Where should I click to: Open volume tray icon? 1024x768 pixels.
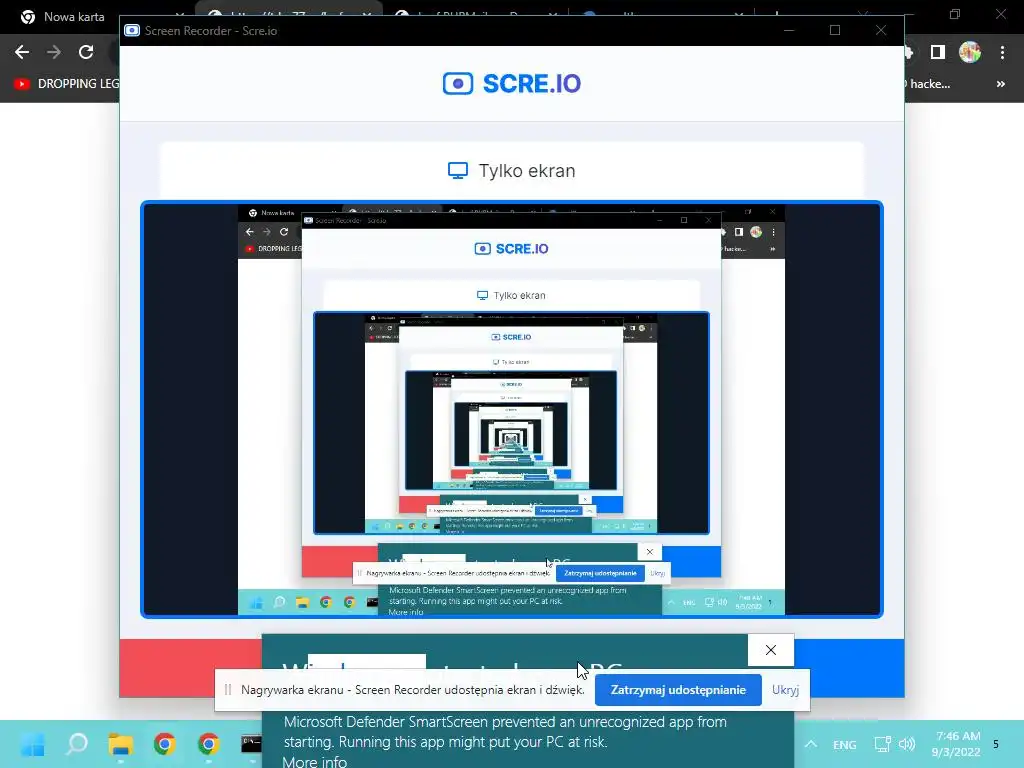point(907,744)
